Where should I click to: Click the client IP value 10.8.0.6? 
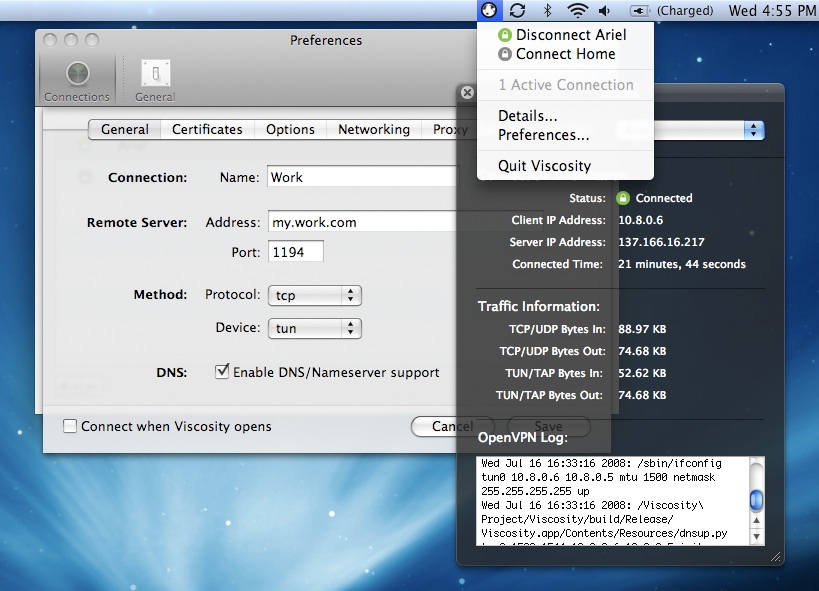pos(640,220)
